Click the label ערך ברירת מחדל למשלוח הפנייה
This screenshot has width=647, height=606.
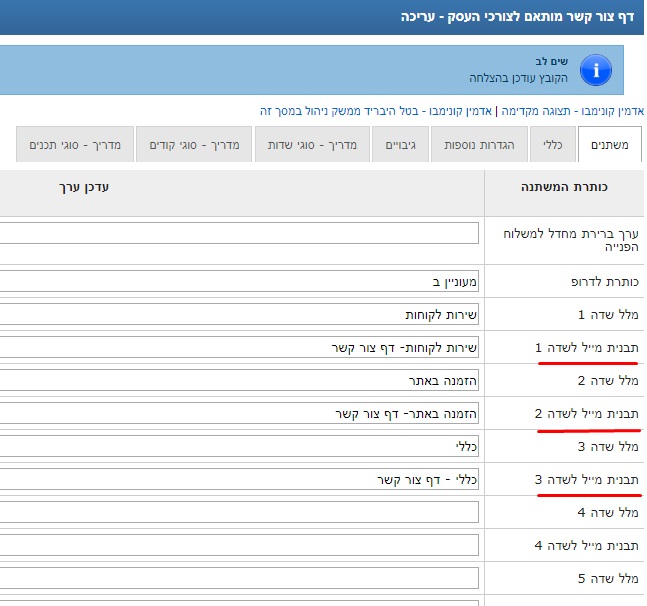point(571,240)
